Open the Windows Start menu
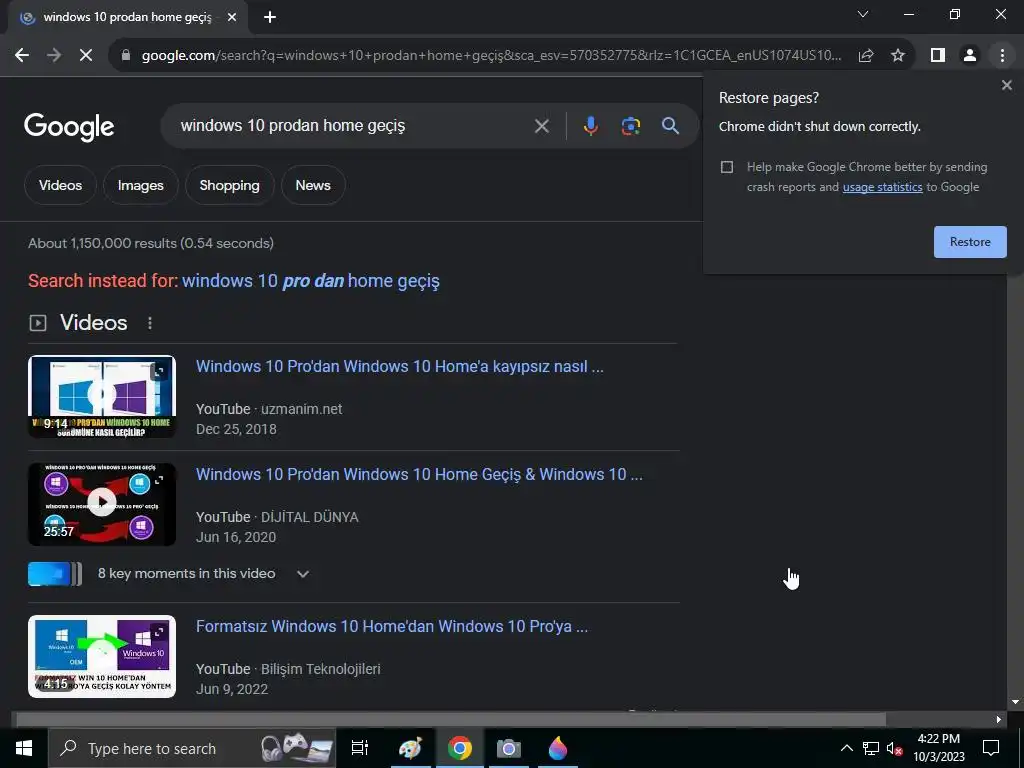Viewport: 1024px width, 768px height. click(x=24, y=748)
